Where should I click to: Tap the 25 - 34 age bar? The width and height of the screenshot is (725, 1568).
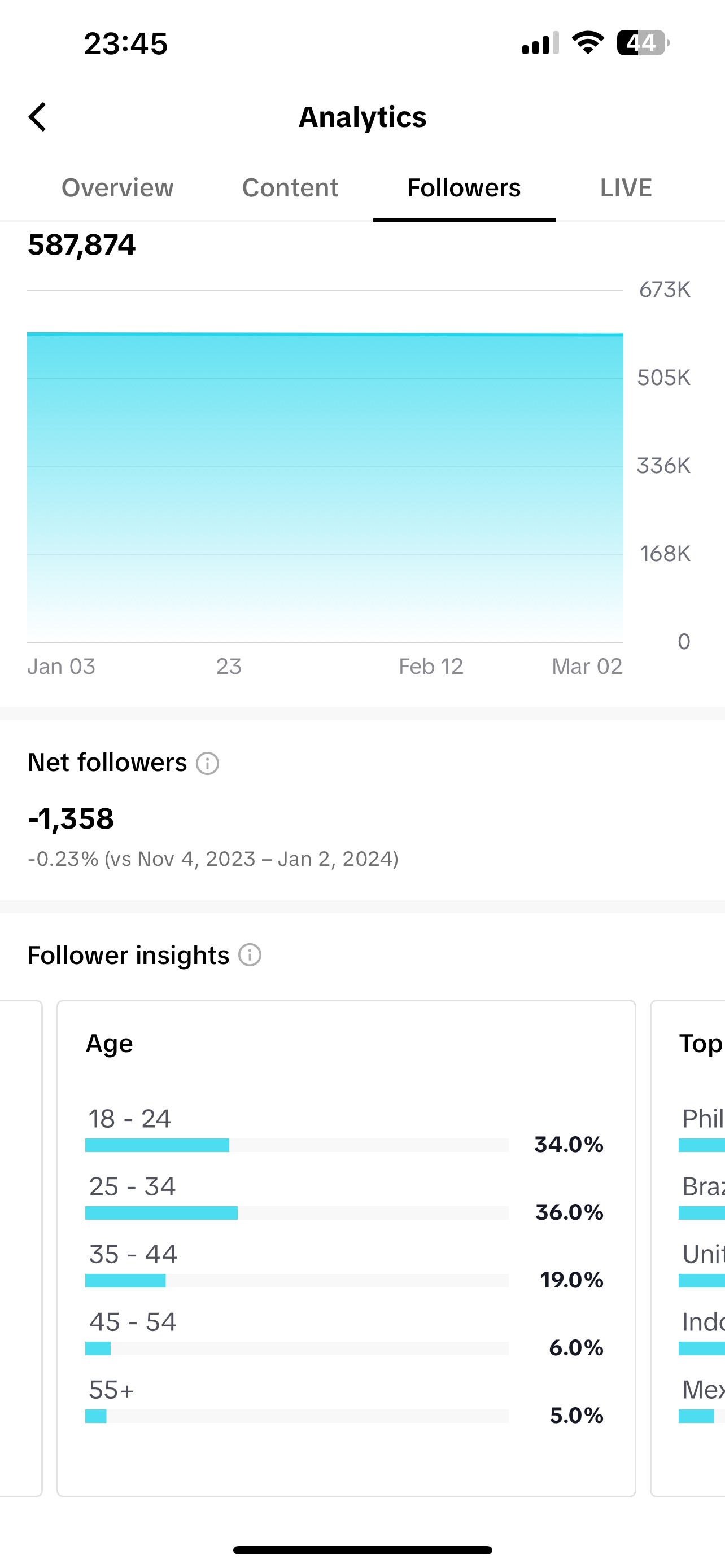point(297,1213)
